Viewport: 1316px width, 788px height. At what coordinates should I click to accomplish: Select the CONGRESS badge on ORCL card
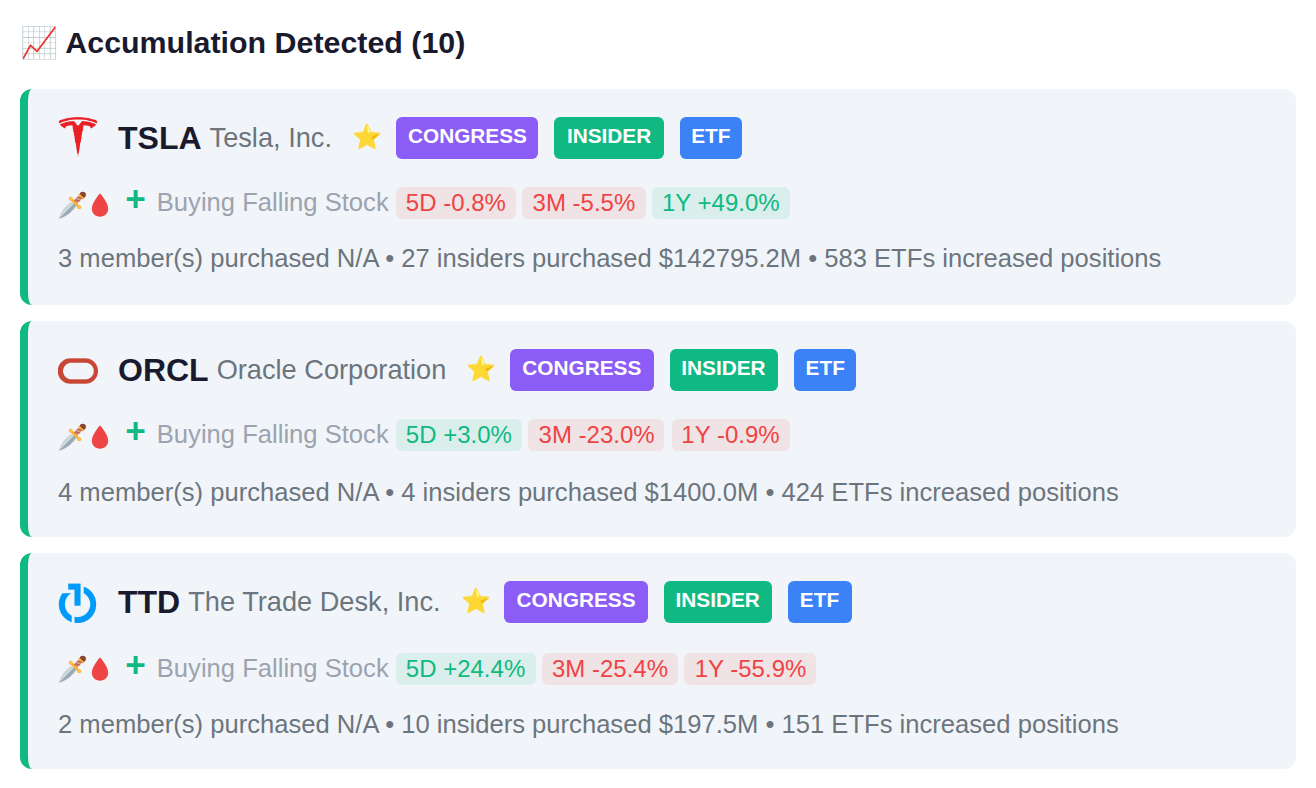[582, 370]
